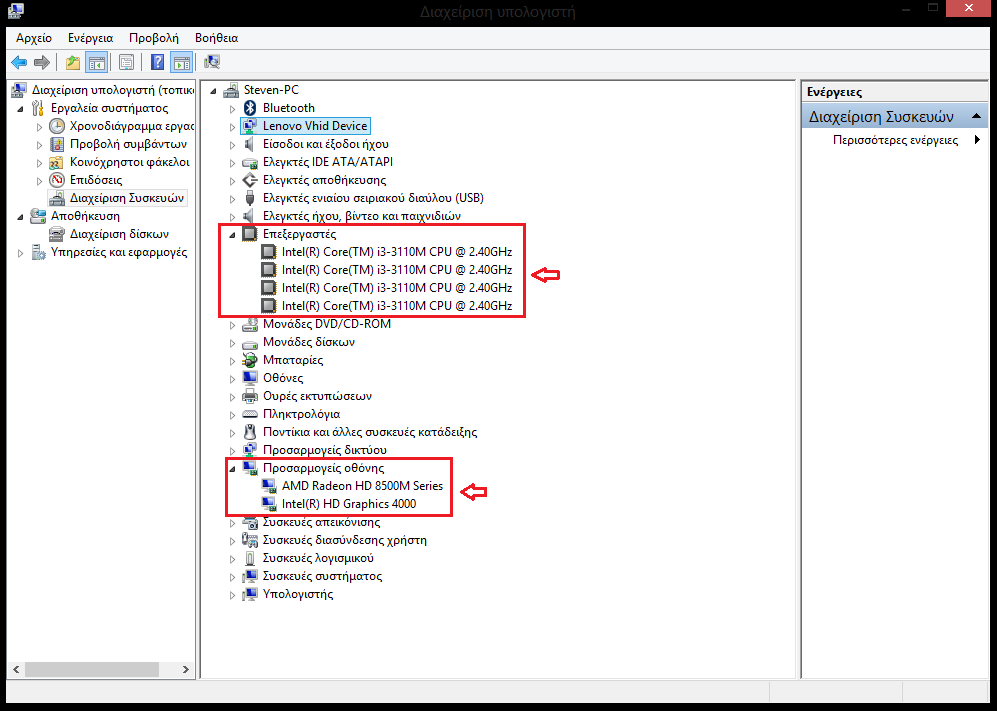This screenshot has height=711, width=997.
Task: Select Προβολή συμβάντων in left tree
Action: (x=128, y=144)
